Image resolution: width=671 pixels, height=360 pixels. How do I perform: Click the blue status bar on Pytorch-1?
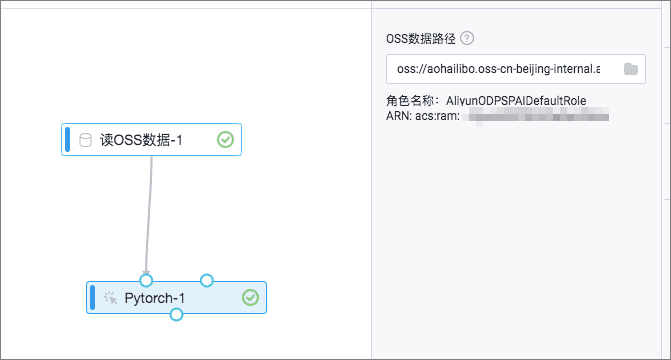(92, 298)
